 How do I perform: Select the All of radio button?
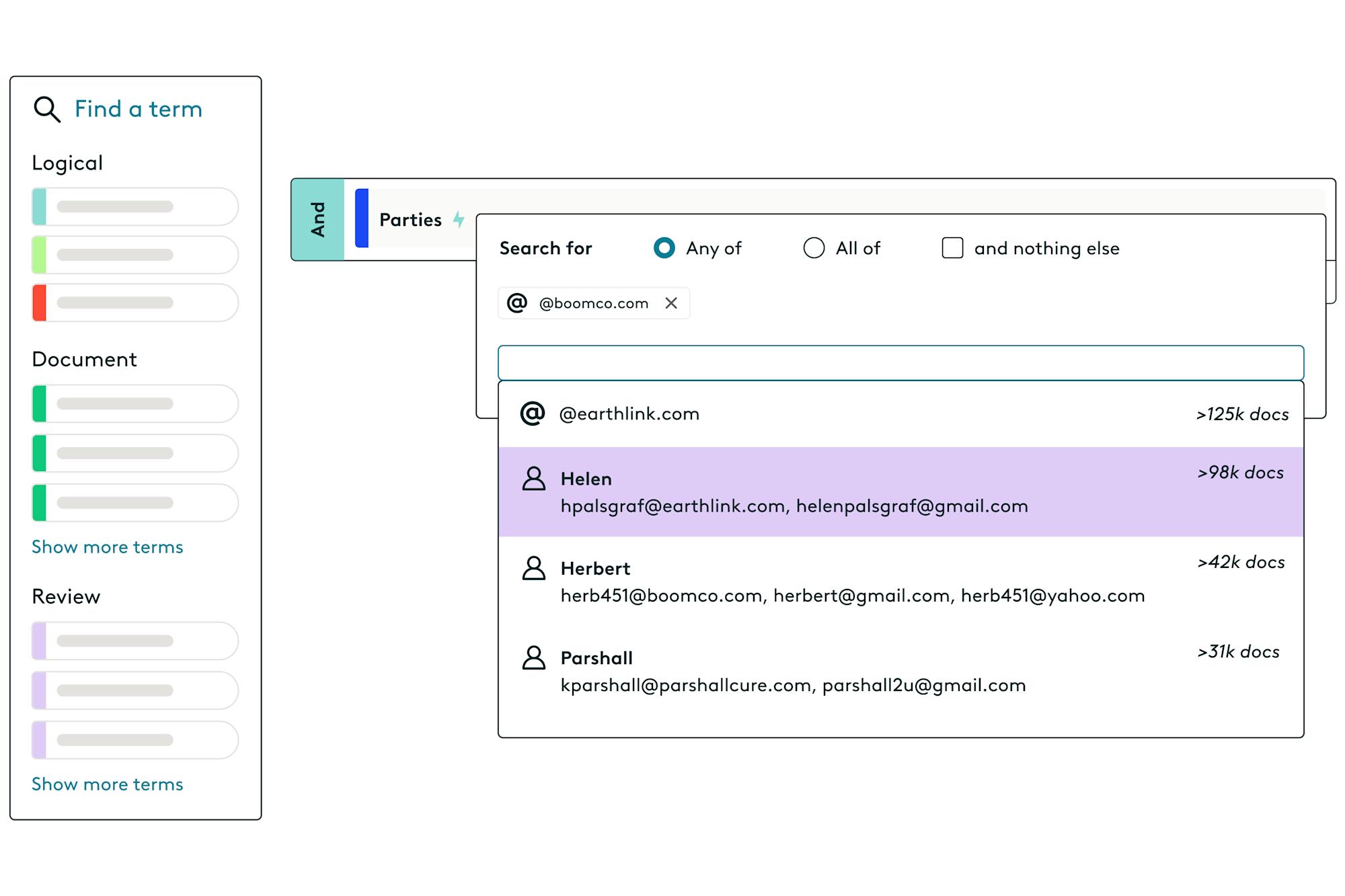click(814, 248)
